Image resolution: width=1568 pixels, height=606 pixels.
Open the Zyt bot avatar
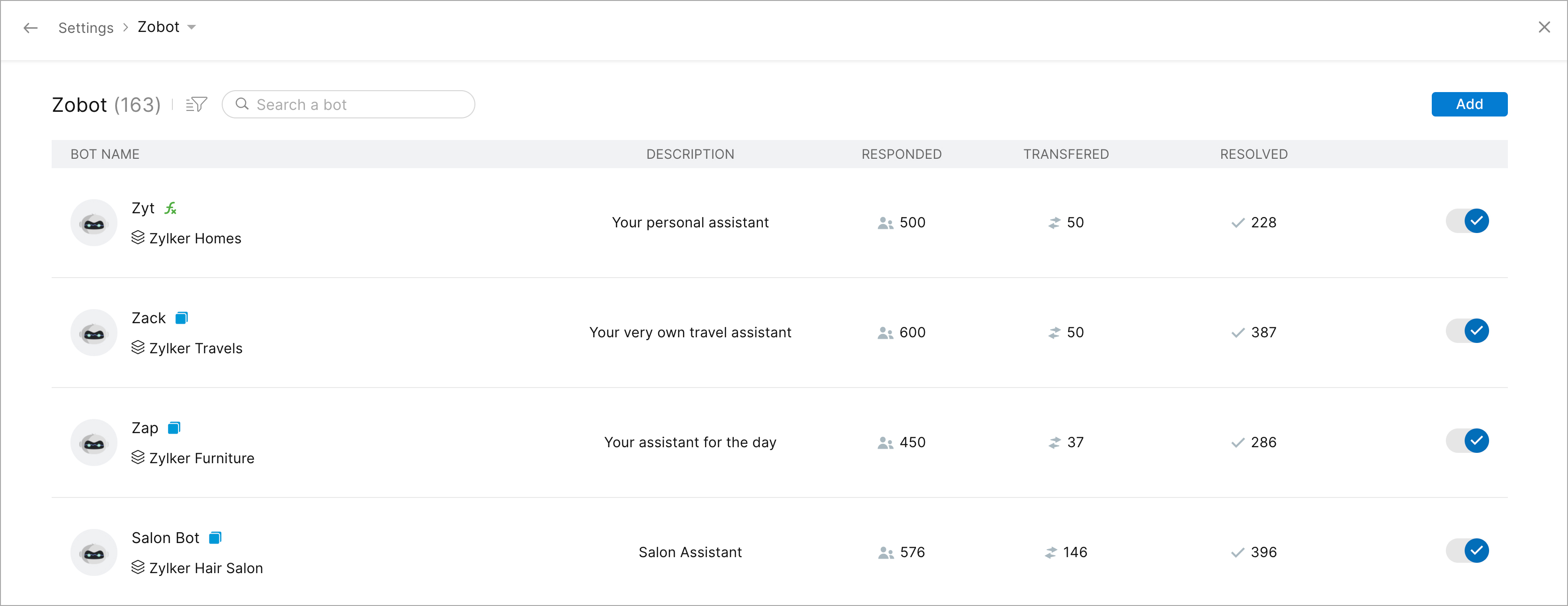(94, 223)
